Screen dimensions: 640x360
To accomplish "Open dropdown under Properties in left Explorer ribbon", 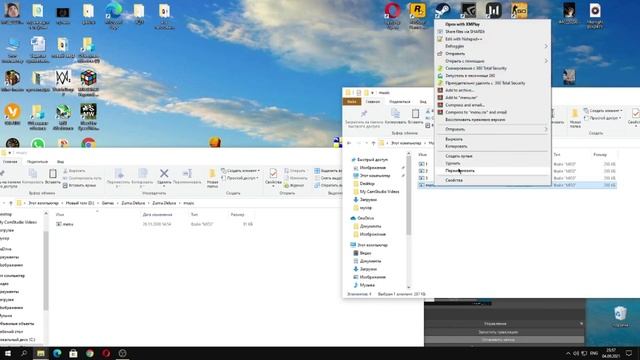I will pyautogui.click(x=273, y=187).
